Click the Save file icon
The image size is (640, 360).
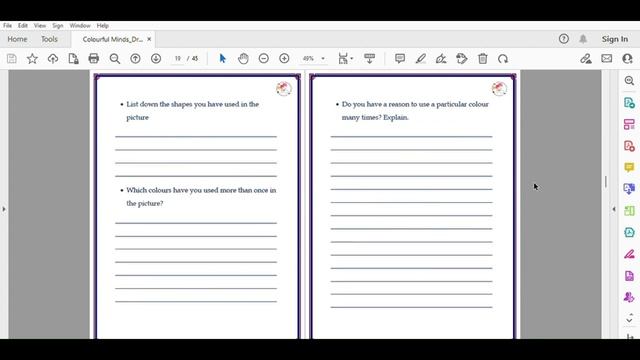click(x=12, y=59)
